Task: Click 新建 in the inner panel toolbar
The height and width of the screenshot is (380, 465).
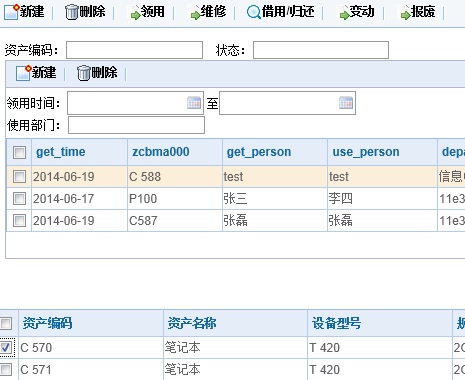Action: pos(36,73)
